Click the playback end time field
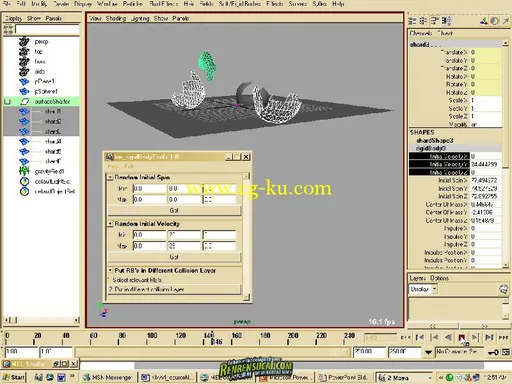 tap(369, 352)
